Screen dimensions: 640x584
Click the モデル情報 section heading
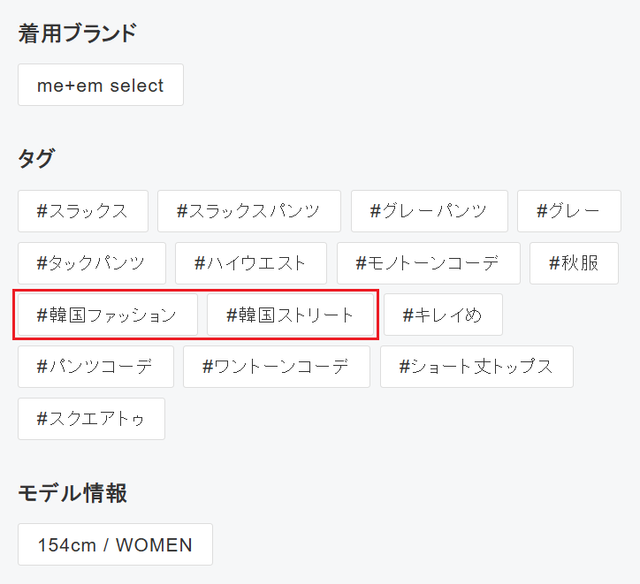click(x=73, y=493)
